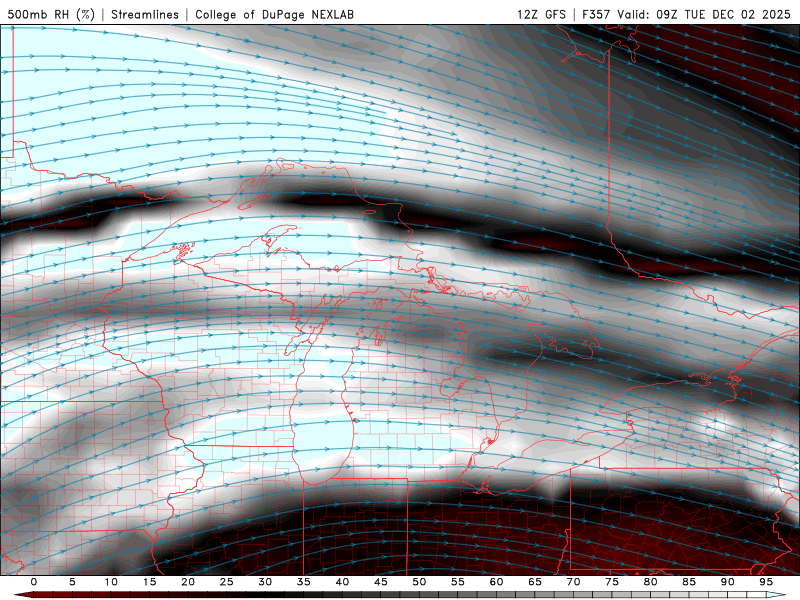Click the '25' value on the color scale

[x=227, y=582]
